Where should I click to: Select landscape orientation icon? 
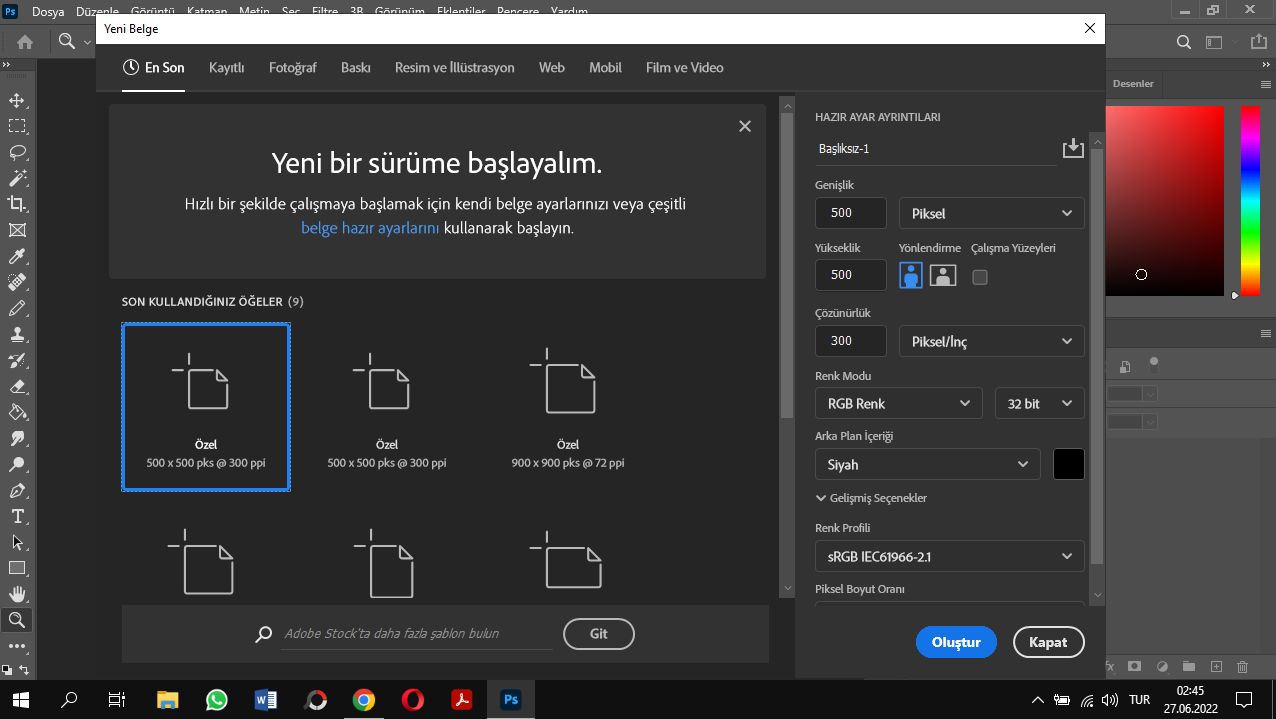(x=943, y=275)
